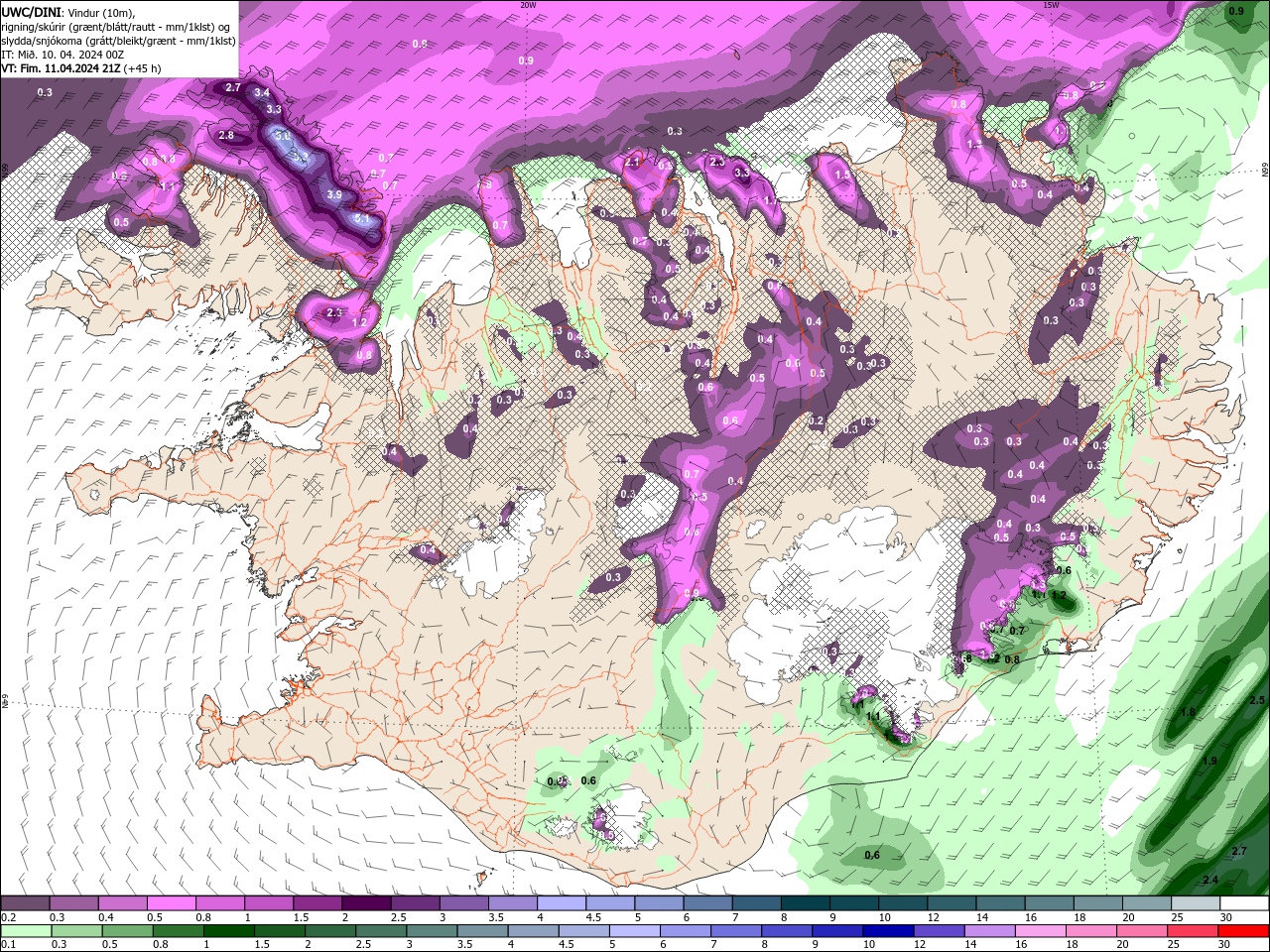The image size is (1270, 952).
Task: Click the 'IT: Mið. 10. 04. 2024 00Z' line
Action: [x=63, y=55]
